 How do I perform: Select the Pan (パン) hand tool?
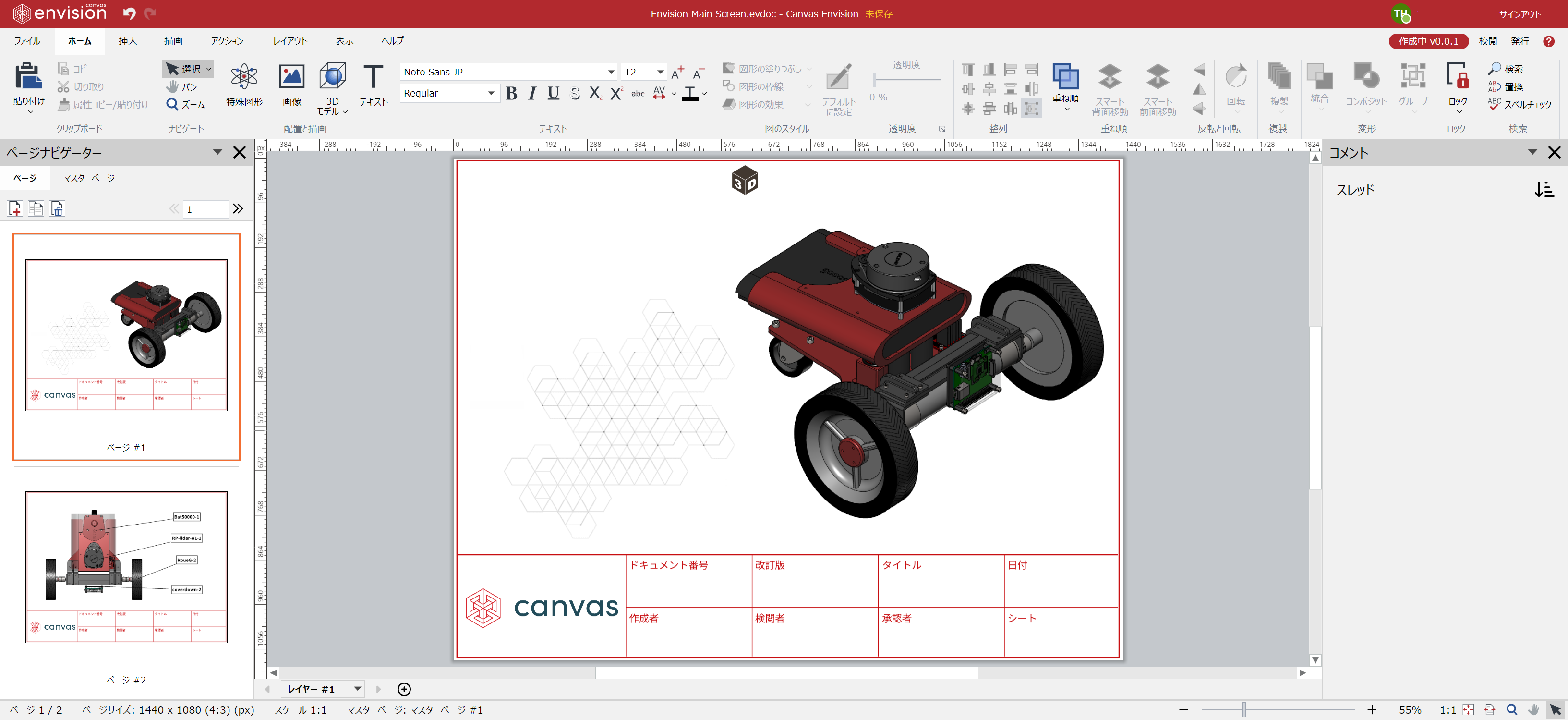(x=181, y=86)
